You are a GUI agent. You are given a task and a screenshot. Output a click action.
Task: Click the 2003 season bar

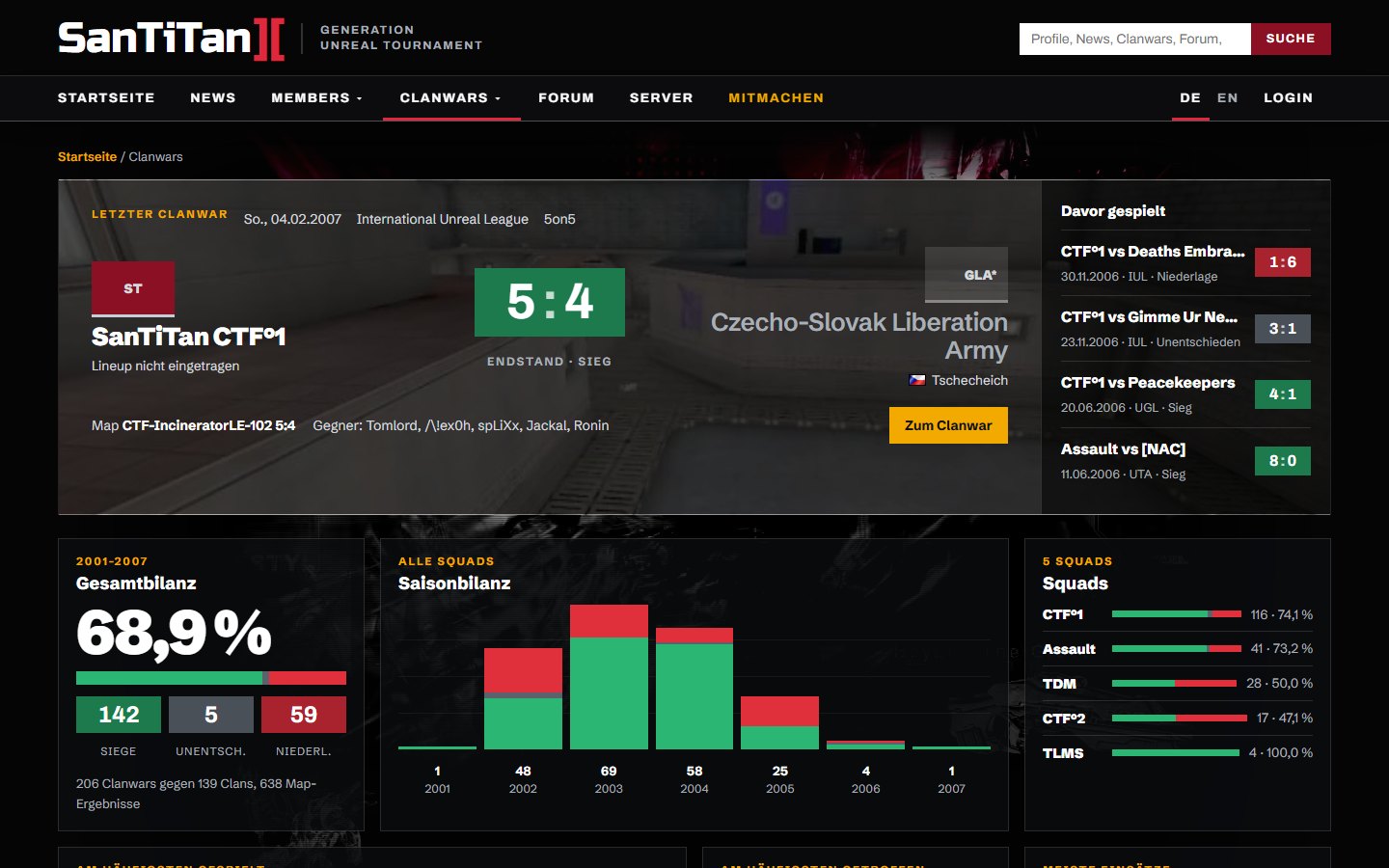pos(609,677)
